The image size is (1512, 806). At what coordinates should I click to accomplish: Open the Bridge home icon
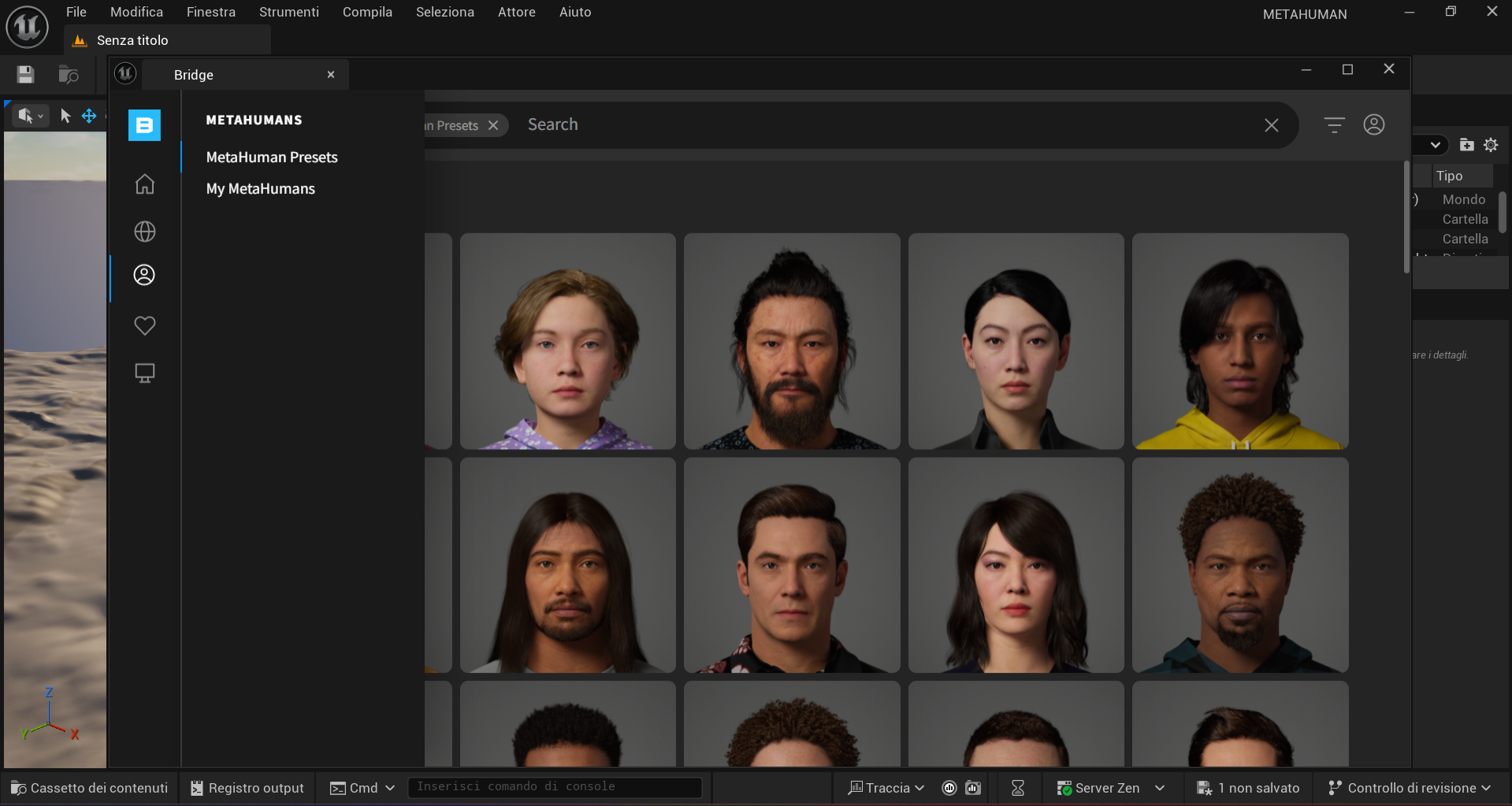pyautogui.click(x=145, y=184)
